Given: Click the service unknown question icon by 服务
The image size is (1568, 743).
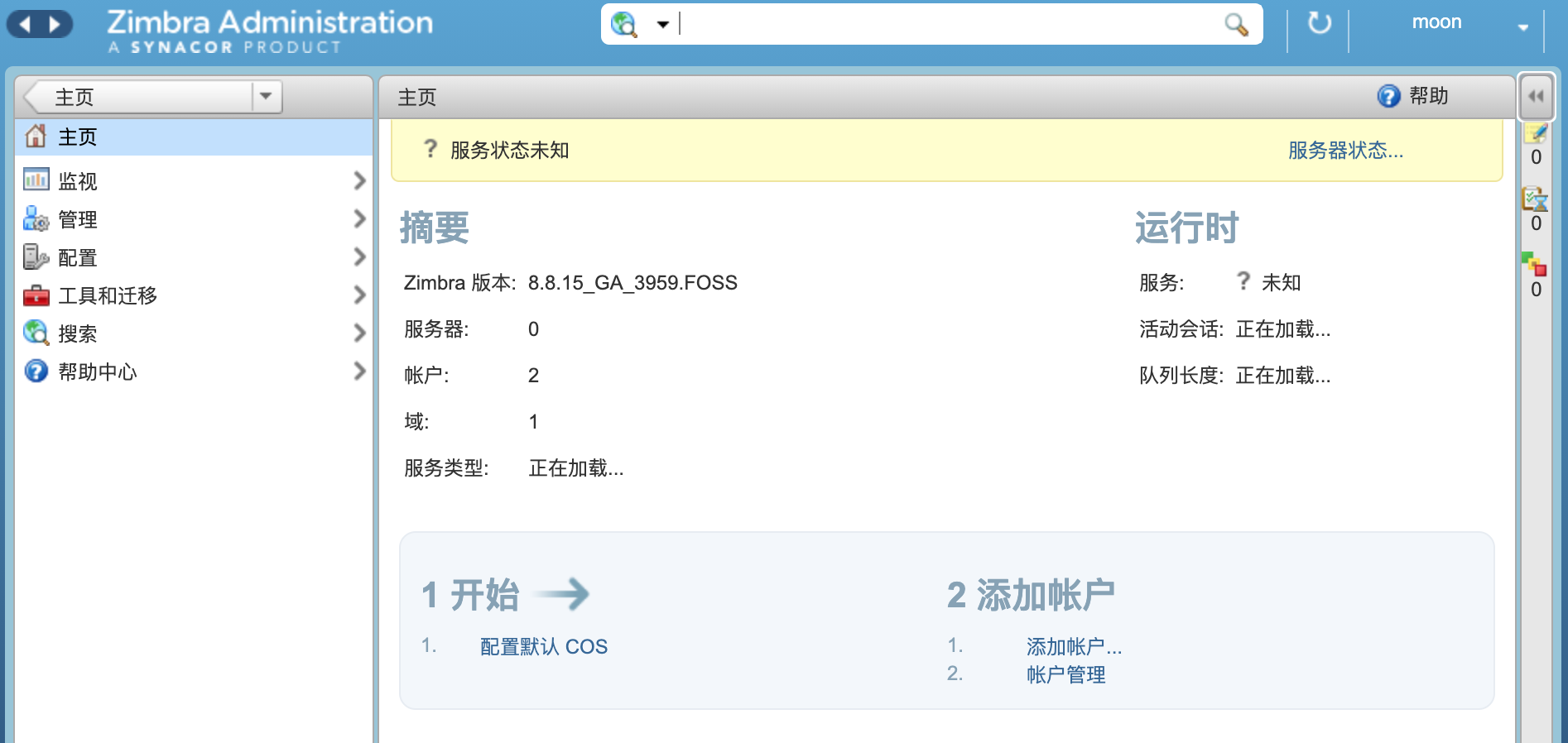Looking at the screenshot, I should pyautogui.click(x=1243, y=281).
